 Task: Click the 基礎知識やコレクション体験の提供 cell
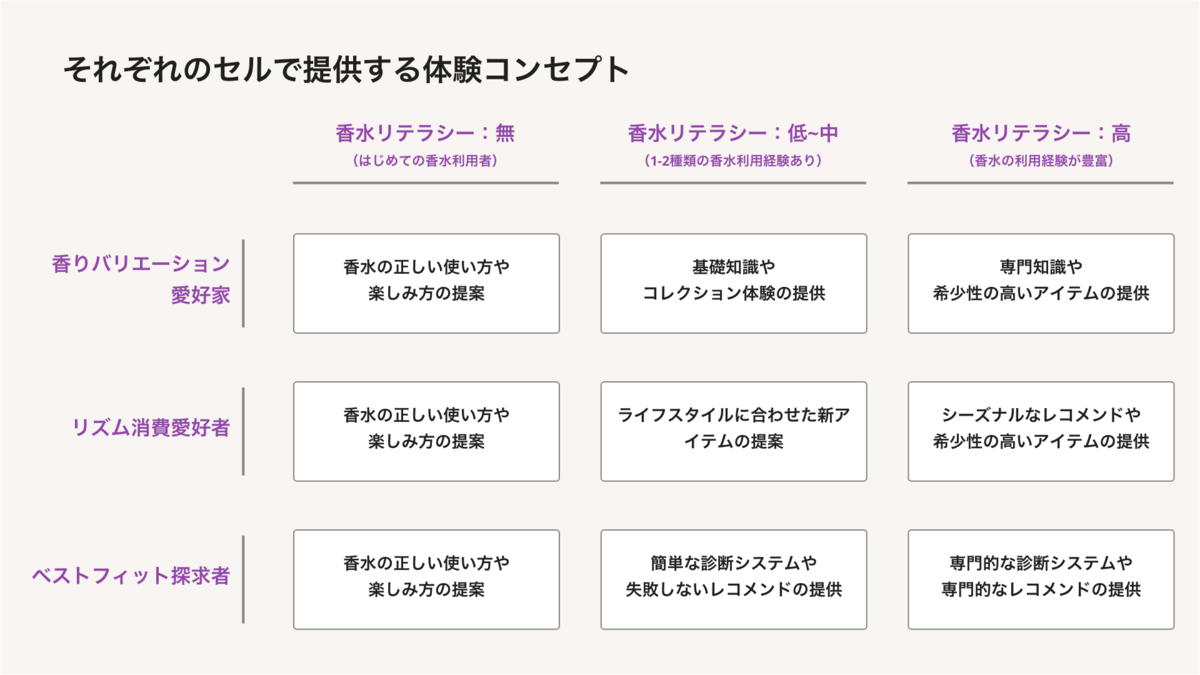tap(733, 283)
